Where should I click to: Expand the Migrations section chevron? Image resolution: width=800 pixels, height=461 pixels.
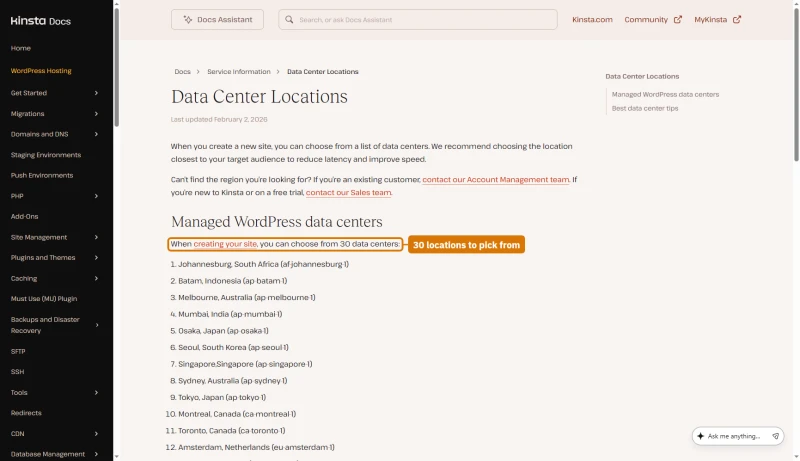click(96, 114)
